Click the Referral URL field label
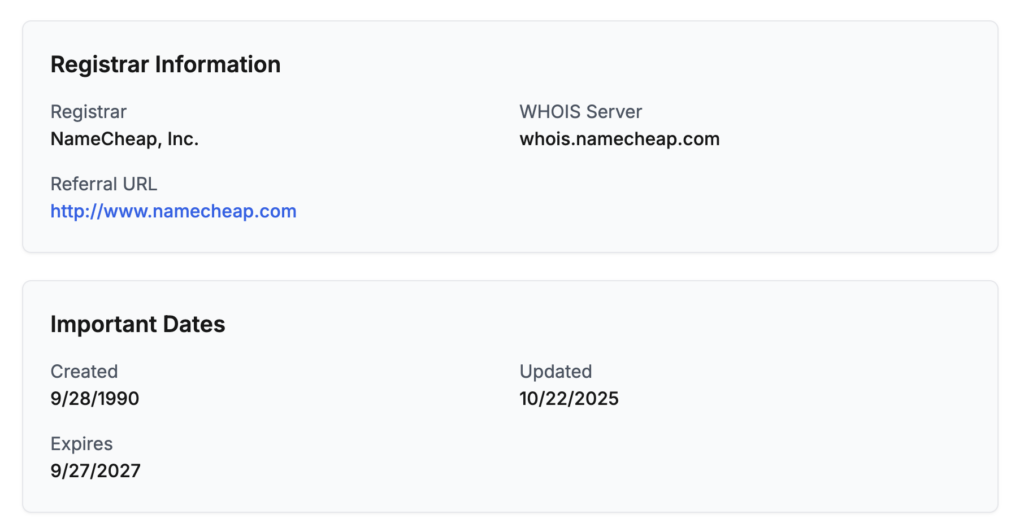This screenshot has height=532, width=1024. (103, 184)
